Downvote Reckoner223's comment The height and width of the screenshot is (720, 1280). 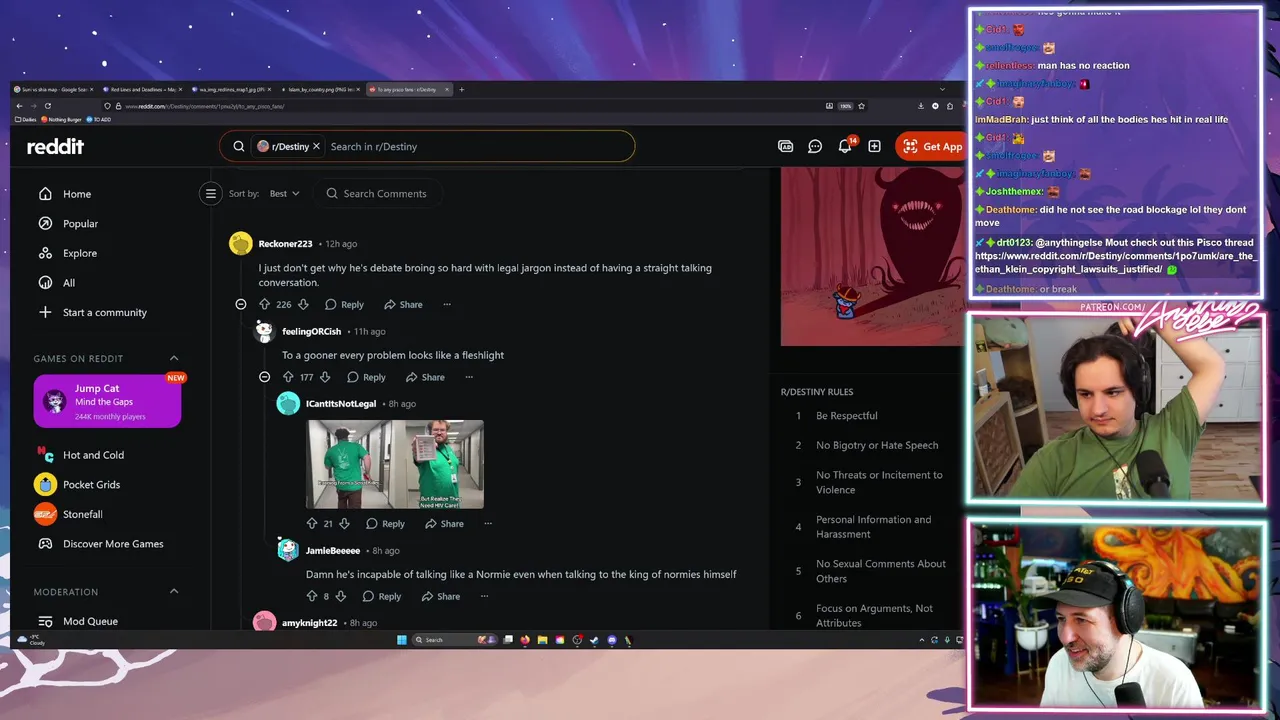coord(303,304)
